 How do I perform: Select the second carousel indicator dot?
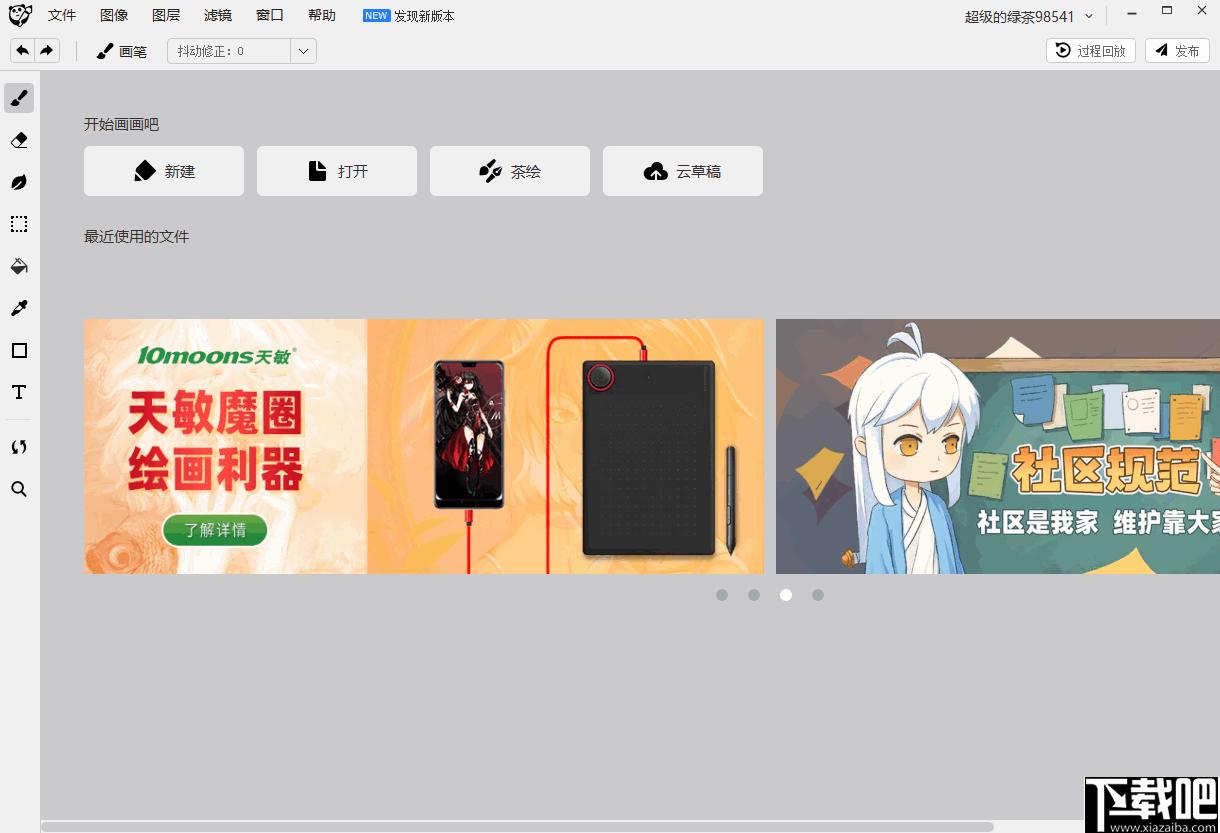coord(754,595)
